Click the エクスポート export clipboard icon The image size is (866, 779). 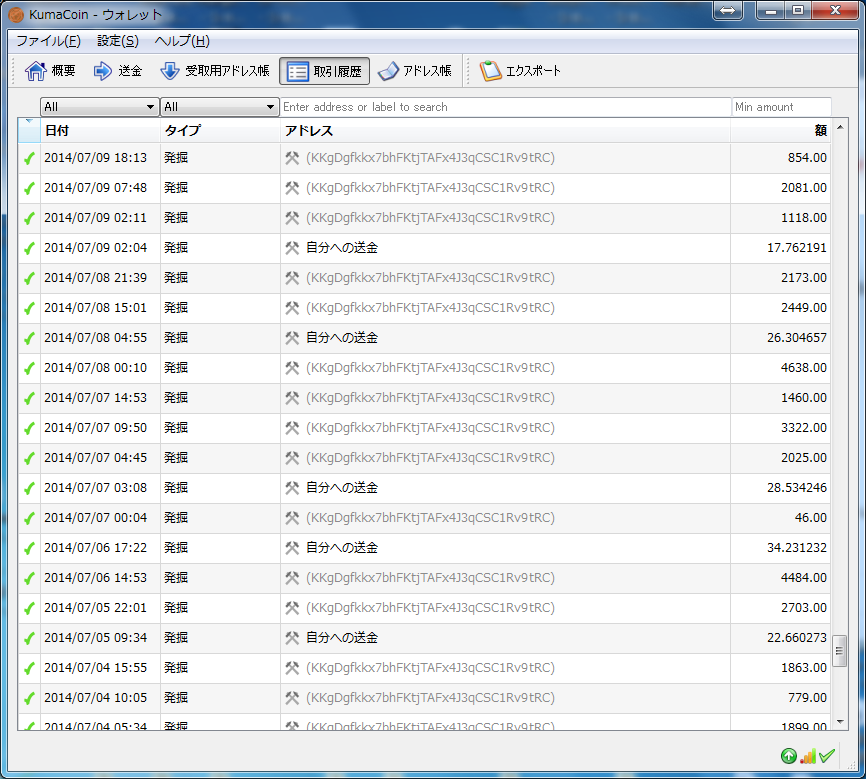pos(490,71)
